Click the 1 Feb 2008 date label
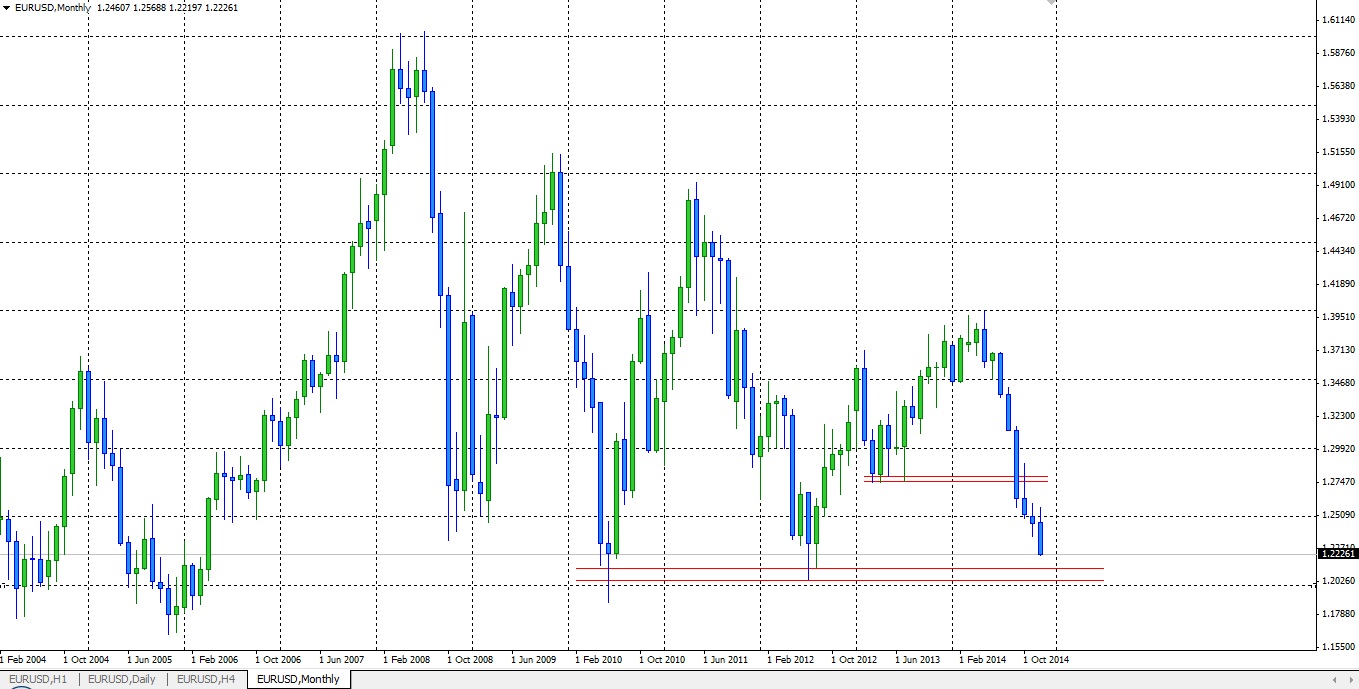This screenshot has height=689, width=1359. pos(407,660)
